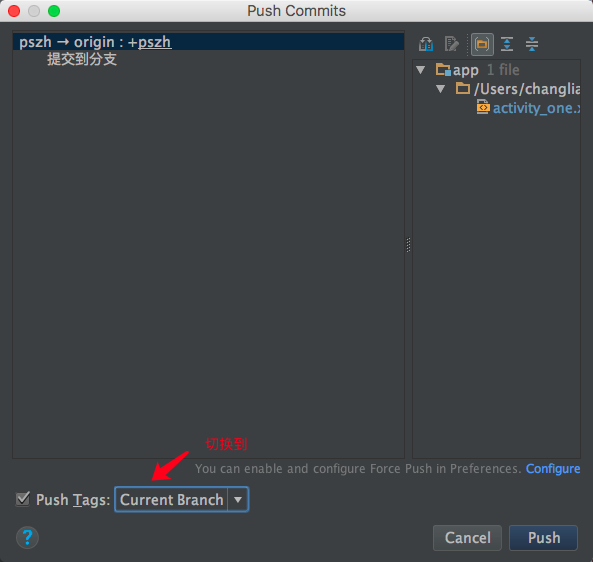
Task: Edit the underlined +pszh target branch
Action: coord(154,42)
